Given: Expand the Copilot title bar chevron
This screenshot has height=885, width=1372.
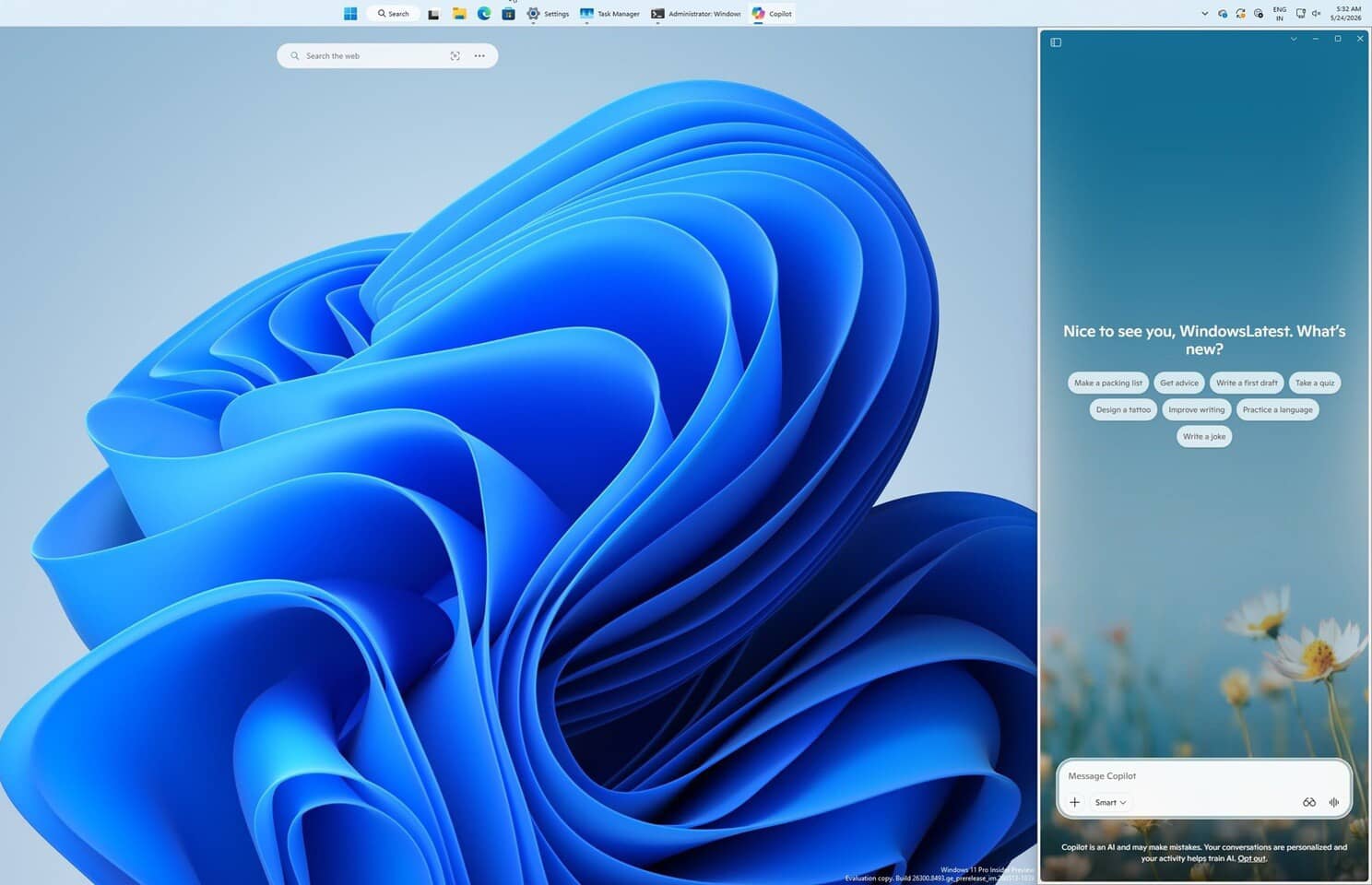Looking at the screenshot, I should (x=1294, y=39).
